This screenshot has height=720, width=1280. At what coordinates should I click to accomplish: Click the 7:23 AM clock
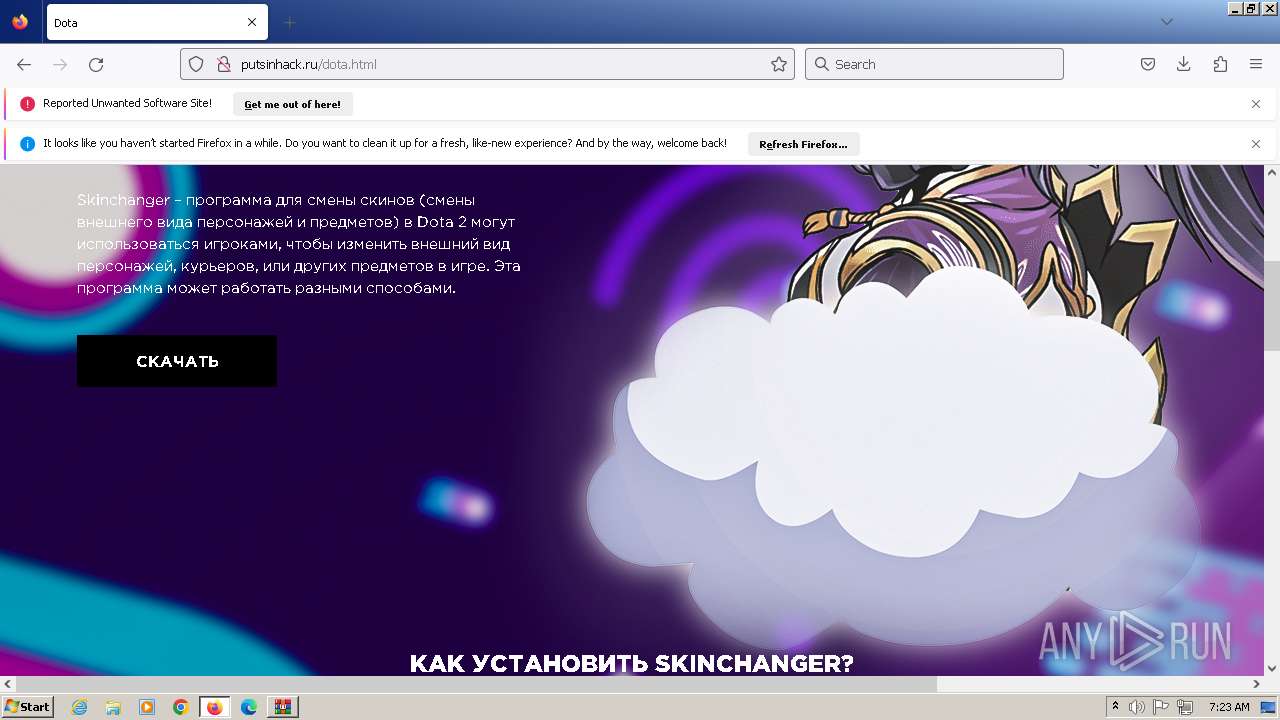pyautogui.click(x=1228, y=707)
